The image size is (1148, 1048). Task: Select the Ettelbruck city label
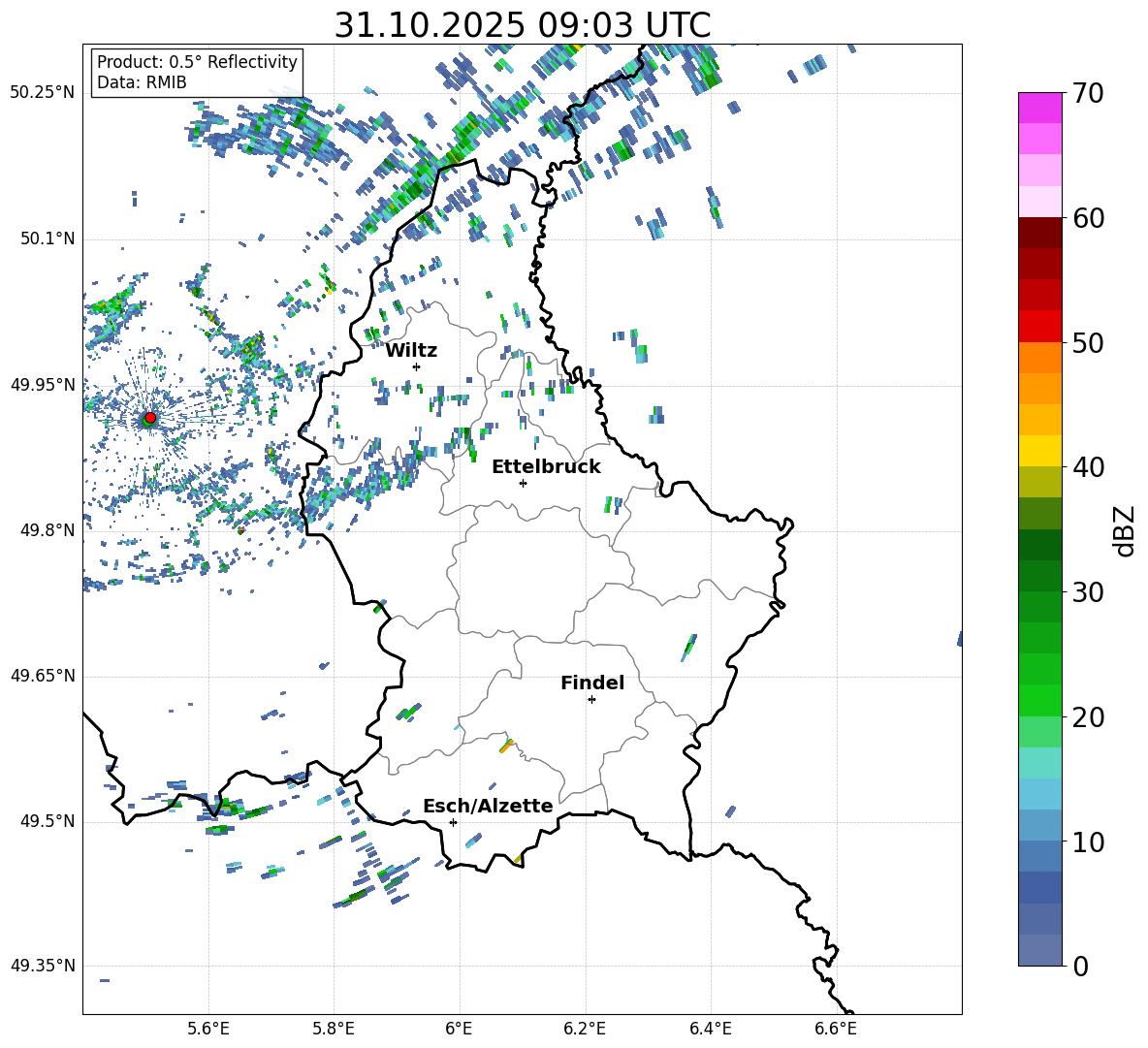tap(546, 467)
